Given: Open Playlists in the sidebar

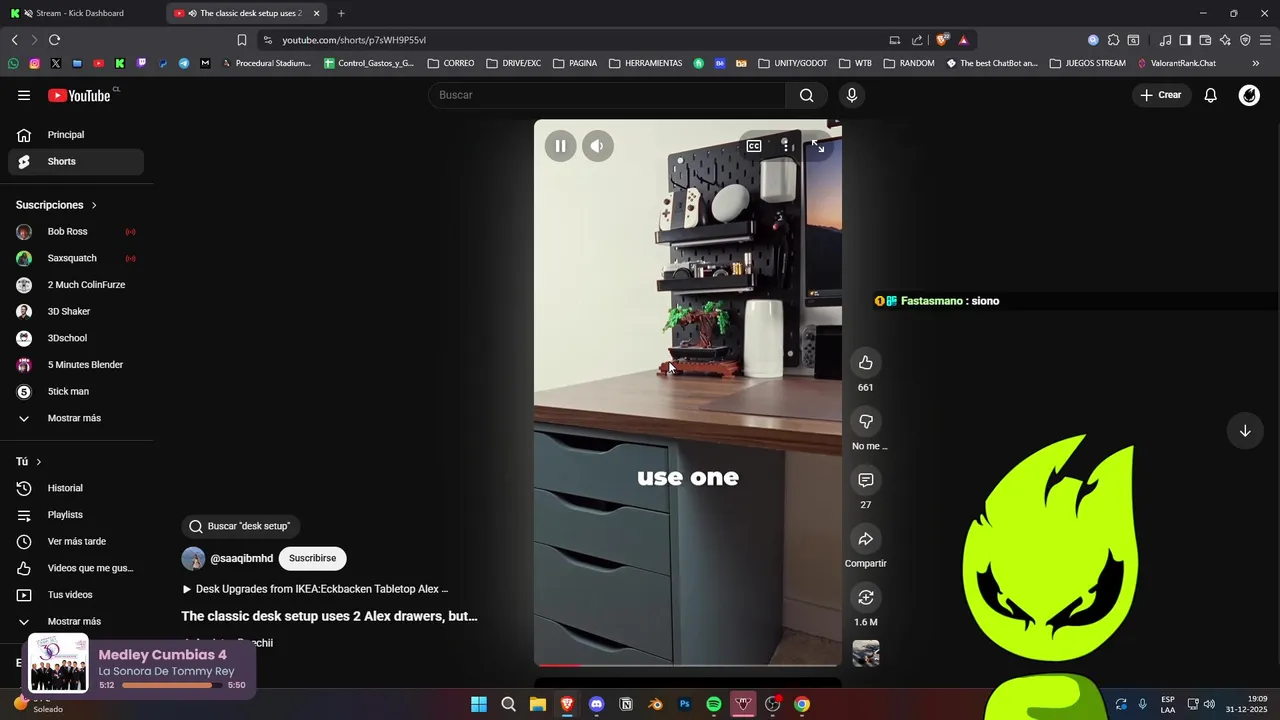Looking at the screenshot, I should pos(76,515).
